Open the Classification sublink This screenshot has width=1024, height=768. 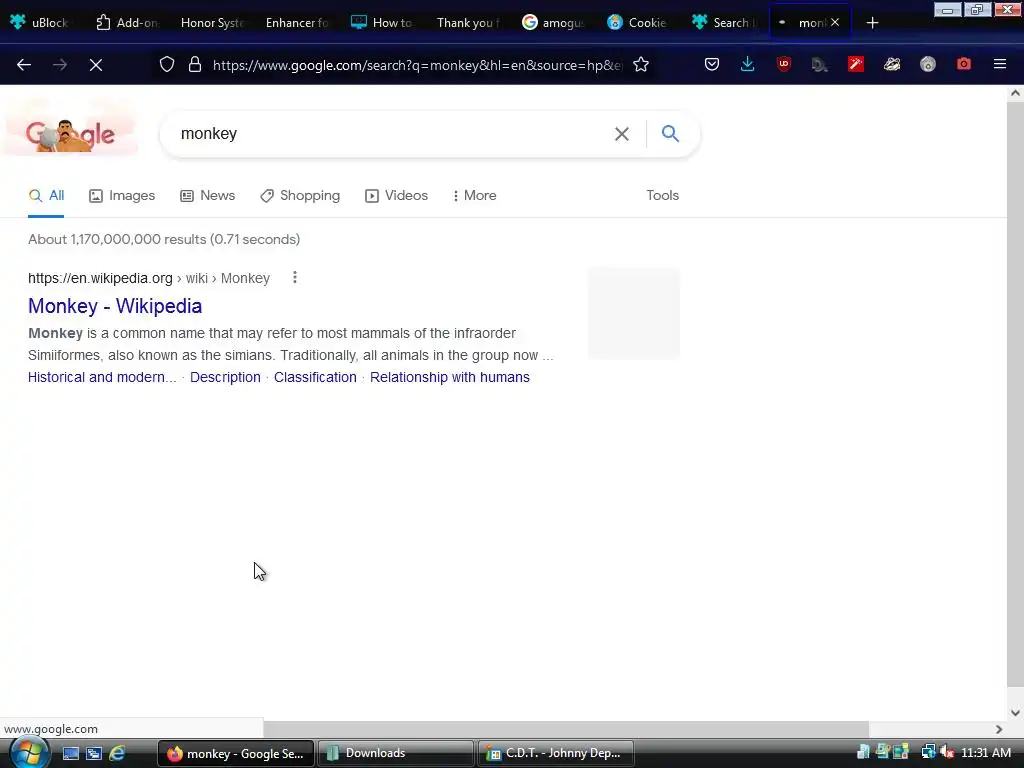point(315,377)
